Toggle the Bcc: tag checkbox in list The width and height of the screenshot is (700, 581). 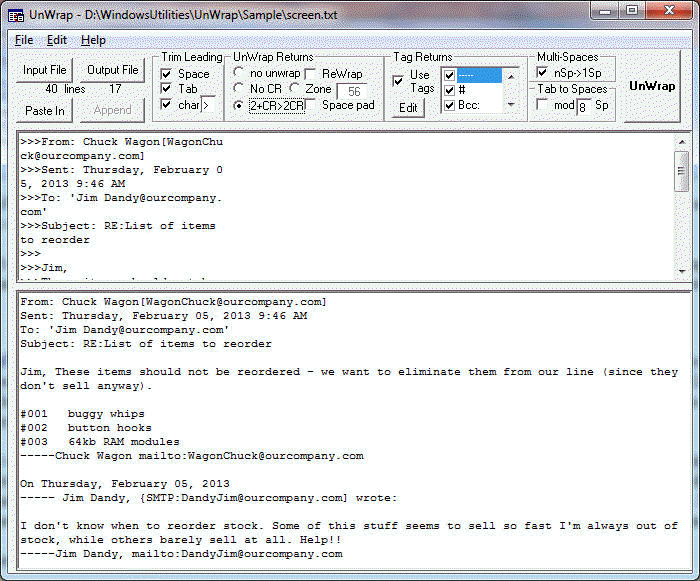point(450,105)
